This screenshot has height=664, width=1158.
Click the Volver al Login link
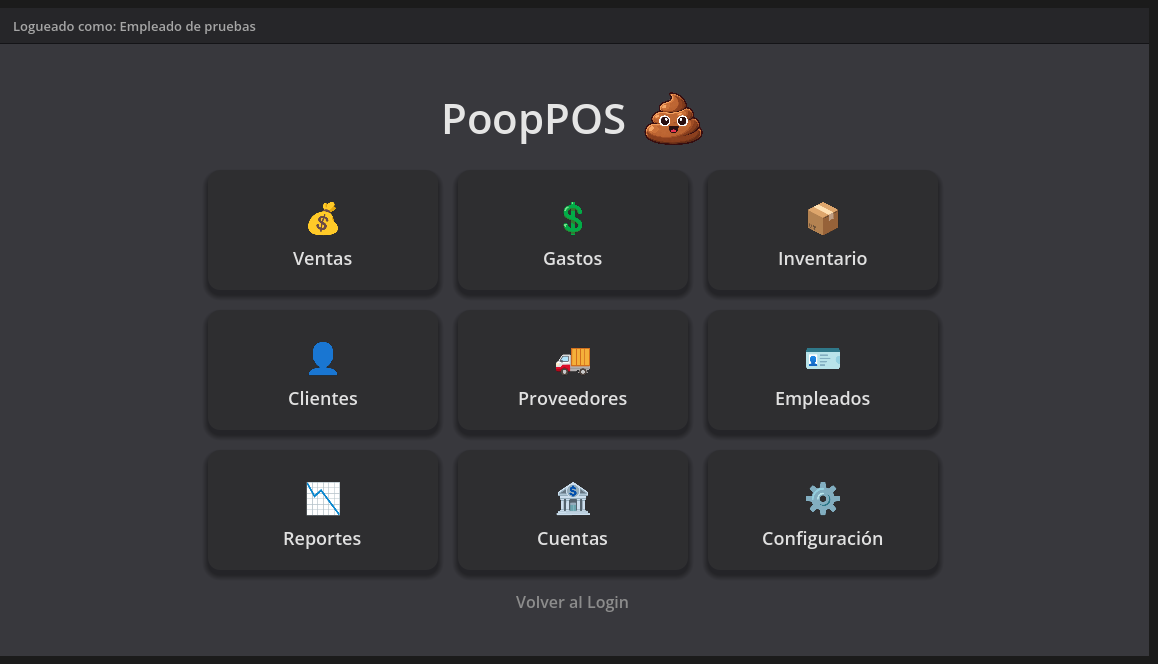pyautogui.click(x=572, y=602)
